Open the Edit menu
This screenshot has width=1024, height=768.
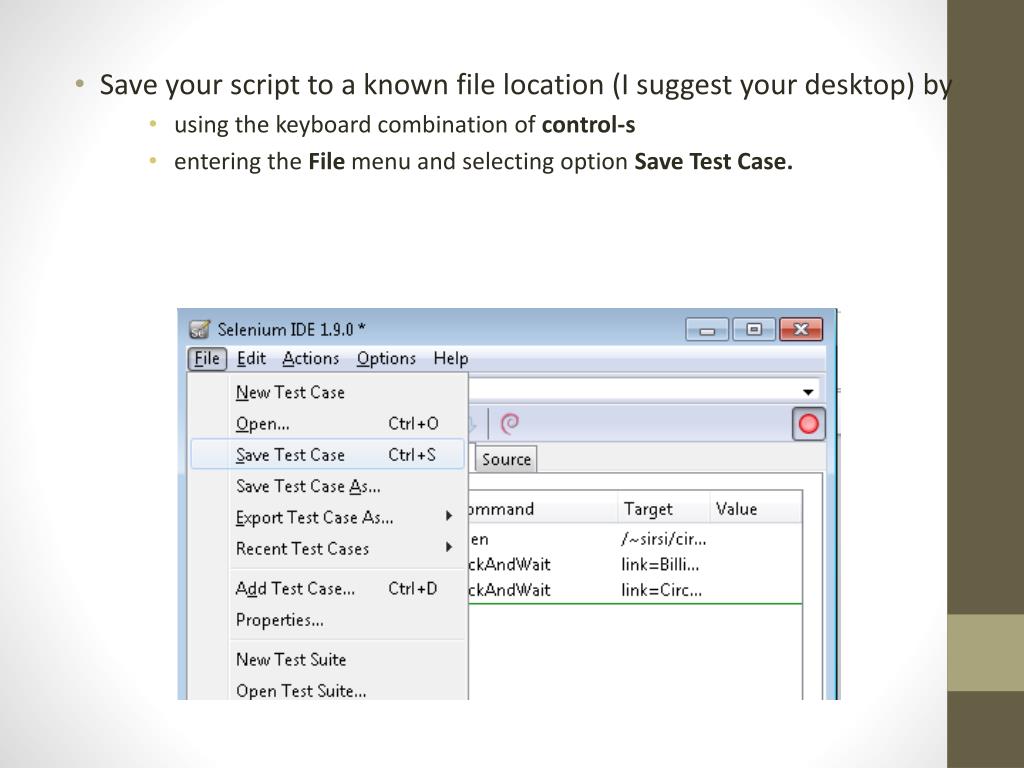click(252, 358)
